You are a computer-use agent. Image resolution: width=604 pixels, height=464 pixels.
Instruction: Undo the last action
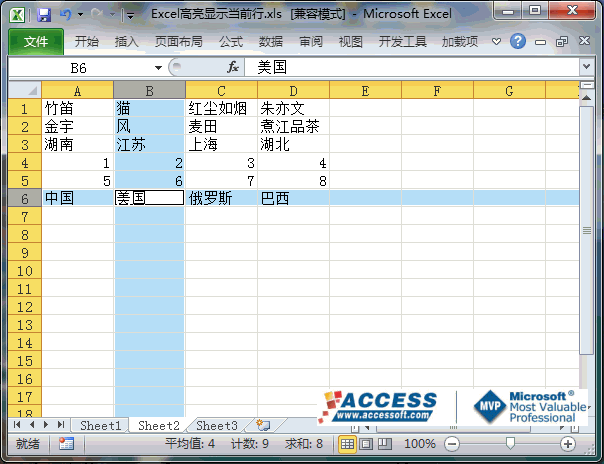pyautogui.click(x=65, y=15)
